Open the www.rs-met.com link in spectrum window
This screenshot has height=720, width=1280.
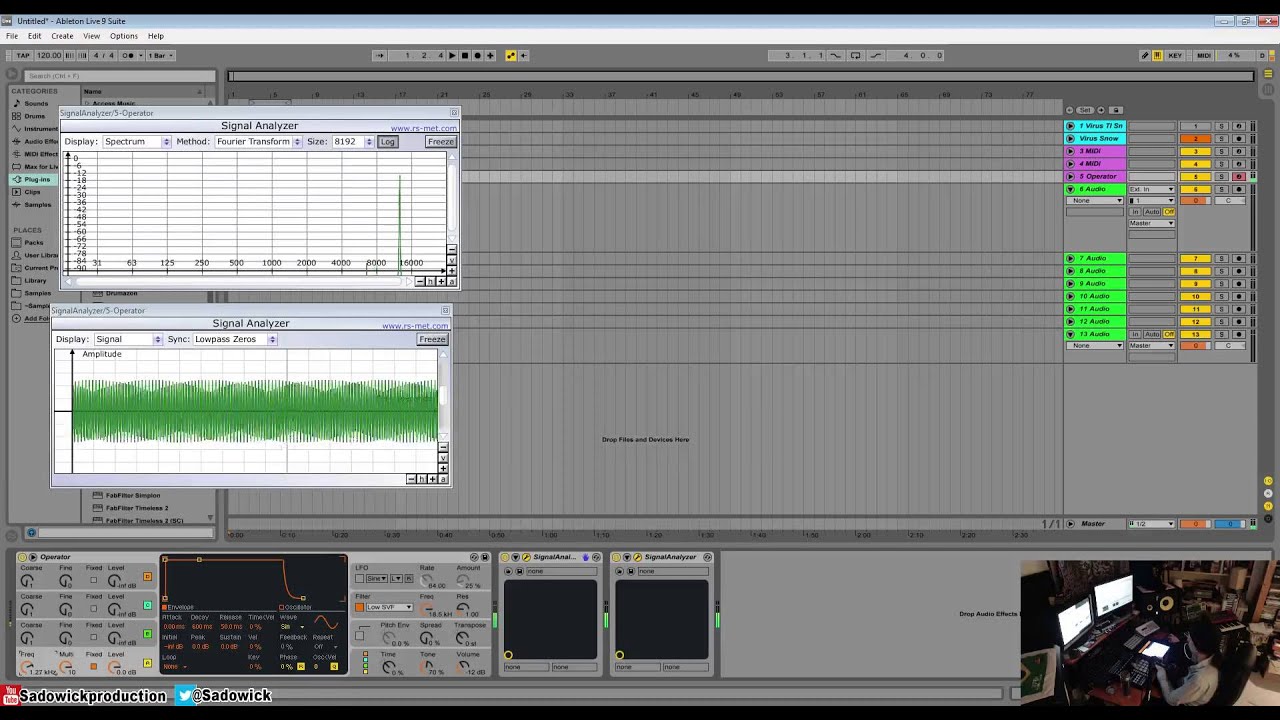[x=423, y=129]
